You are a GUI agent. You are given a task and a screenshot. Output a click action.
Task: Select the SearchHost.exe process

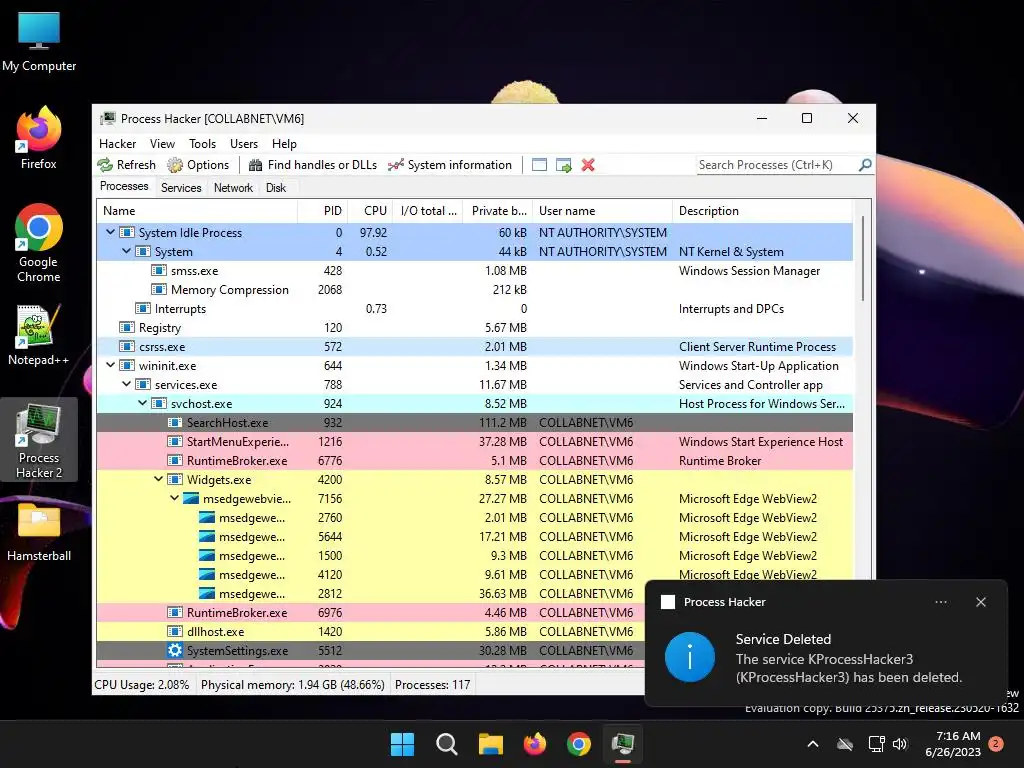475,423
